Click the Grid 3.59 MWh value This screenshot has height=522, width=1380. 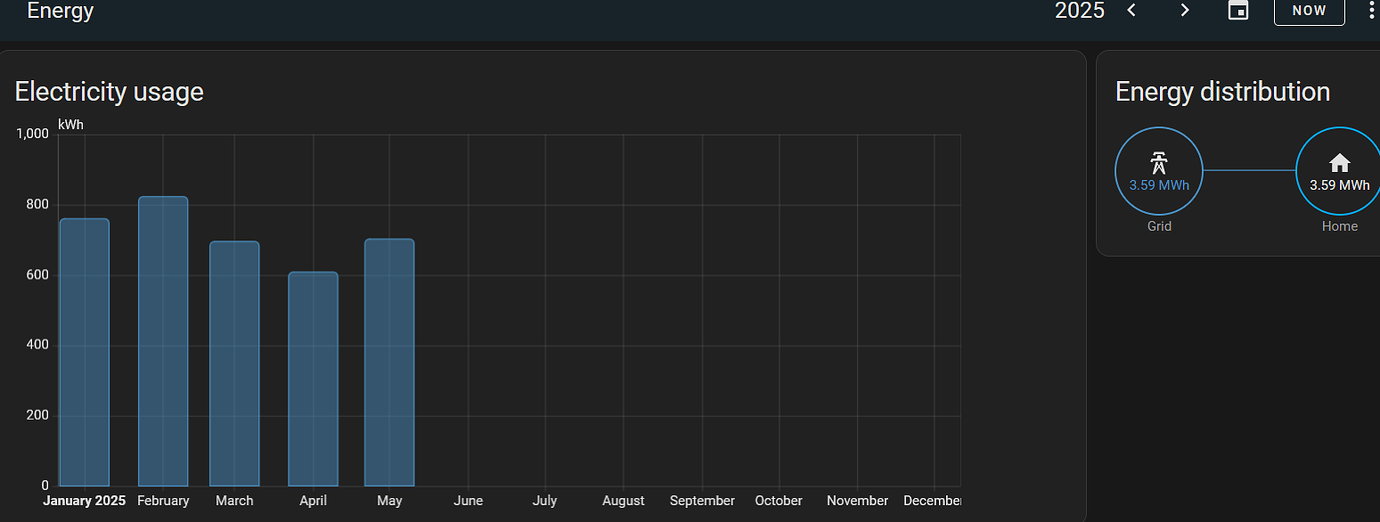click(x=1159, y=185)
